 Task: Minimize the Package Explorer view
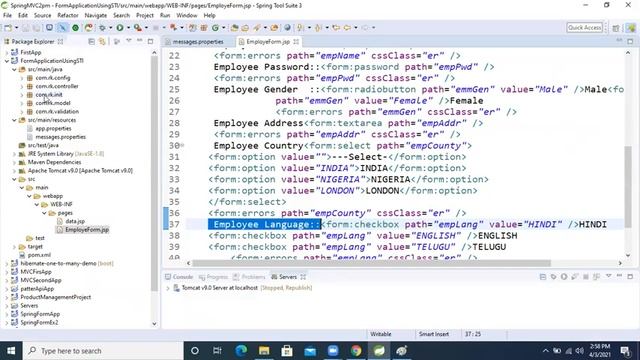[x=140, y=41]
